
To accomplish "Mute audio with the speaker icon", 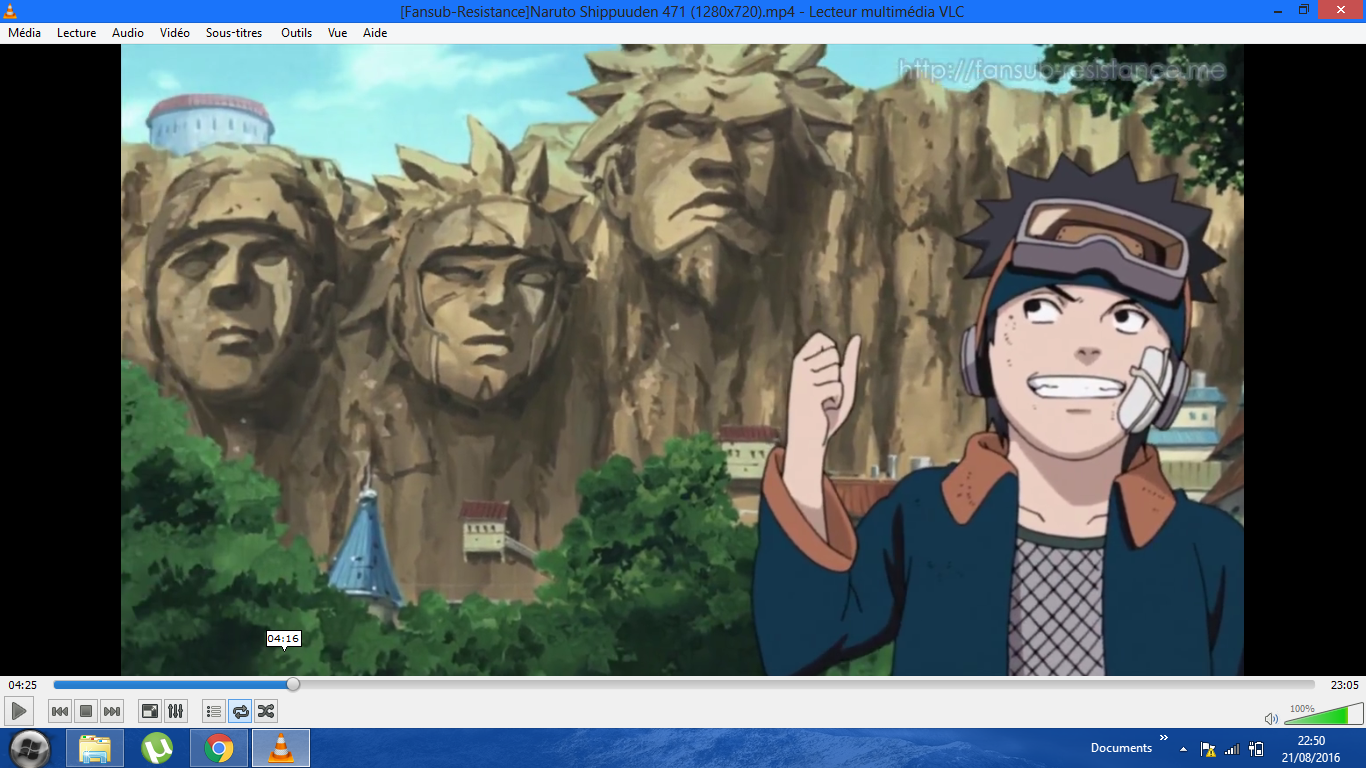I will pos(1271,718).
